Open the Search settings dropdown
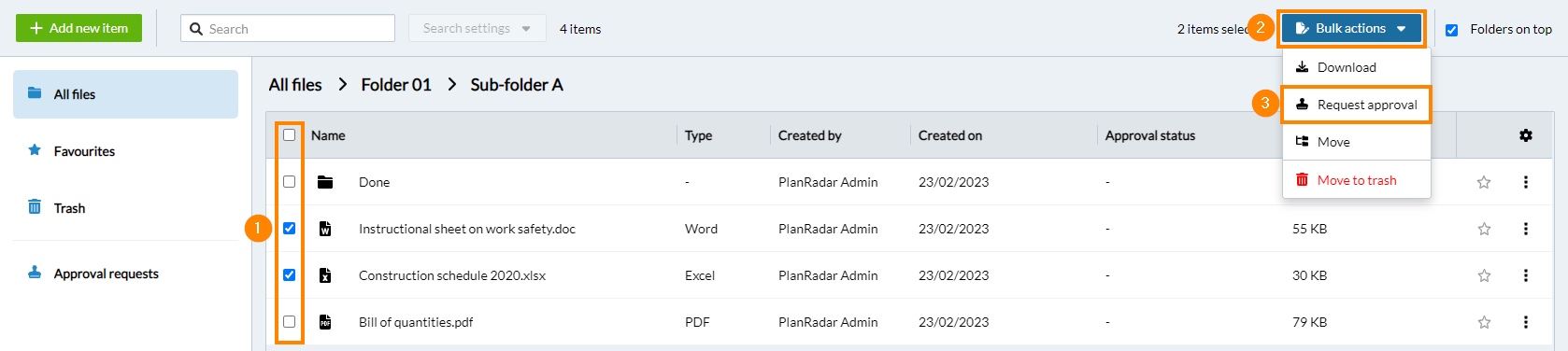This screenshot has width=1568, height=351. [477, 28]
